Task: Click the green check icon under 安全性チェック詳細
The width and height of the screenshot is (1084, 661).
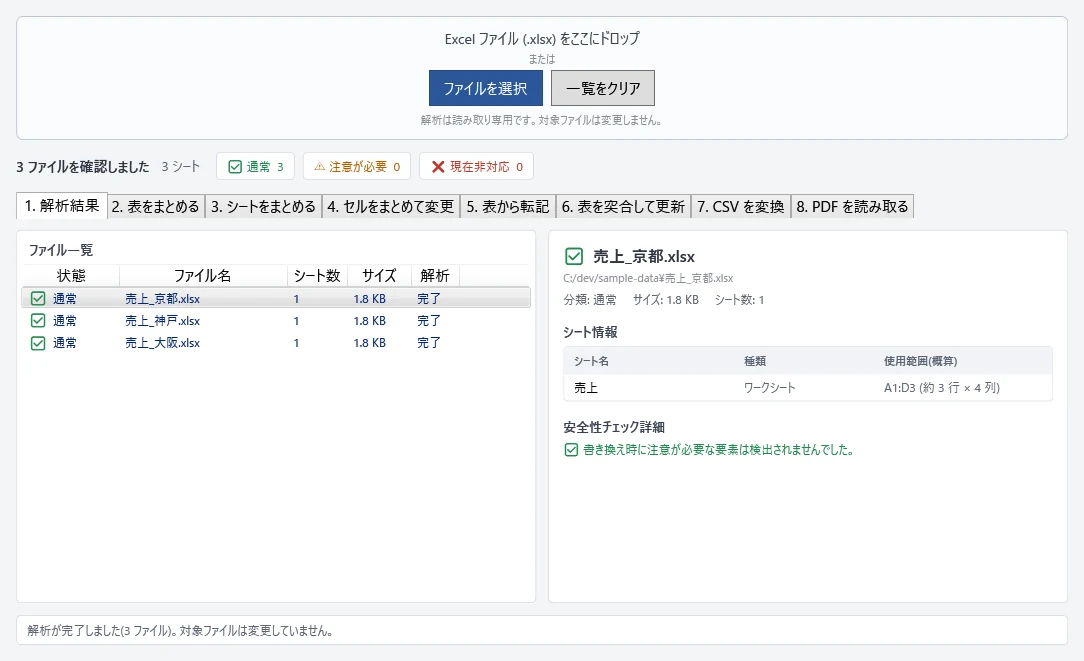Action: (571, 450)
